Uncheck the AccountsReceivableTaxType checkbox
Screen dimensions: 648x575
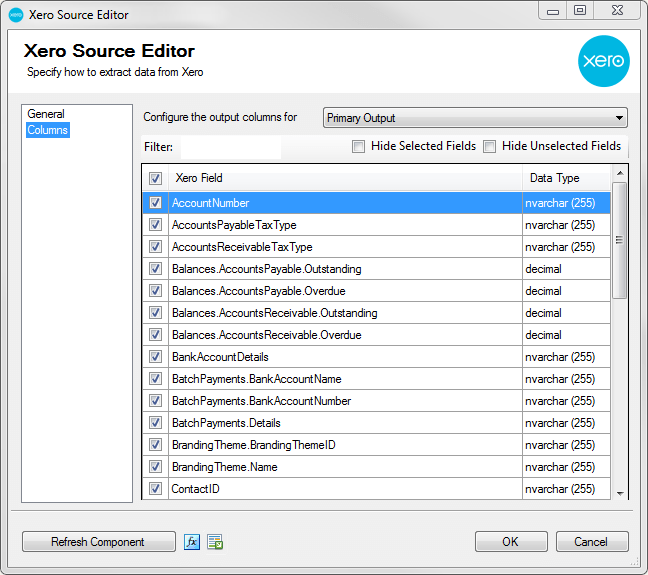pos(155,246)
